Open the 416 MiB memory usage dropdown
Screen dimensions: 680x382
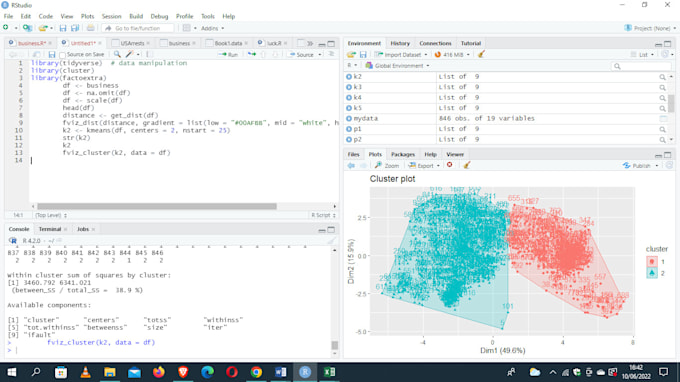coord(452,55)
